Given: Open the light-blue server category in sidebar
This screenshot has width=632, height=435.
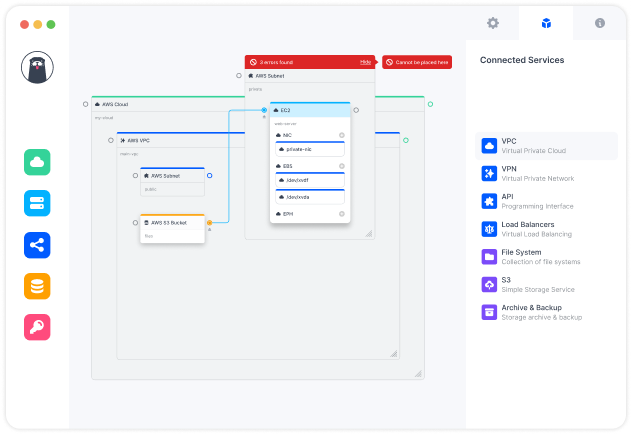Looking at the screenshot, I should (37, 203).
